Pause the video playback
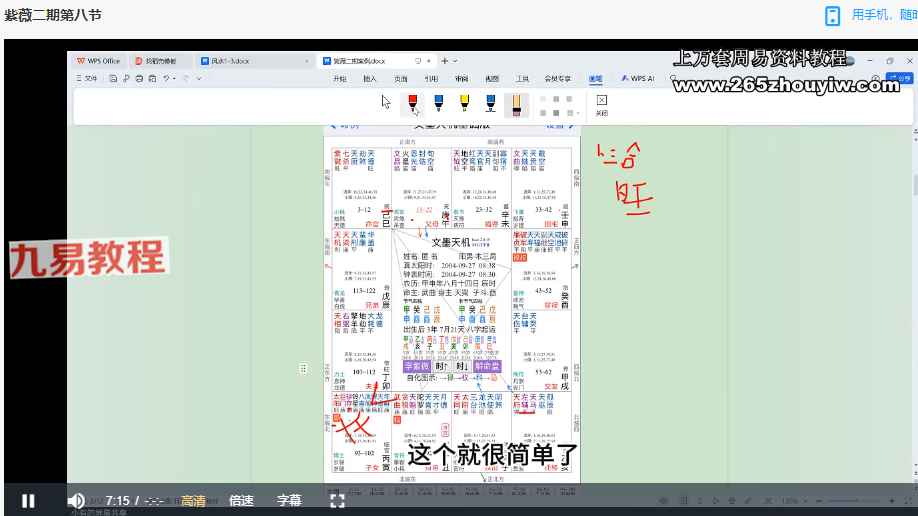The width and height of the screenshot is (918, 516). click(28, 500)
